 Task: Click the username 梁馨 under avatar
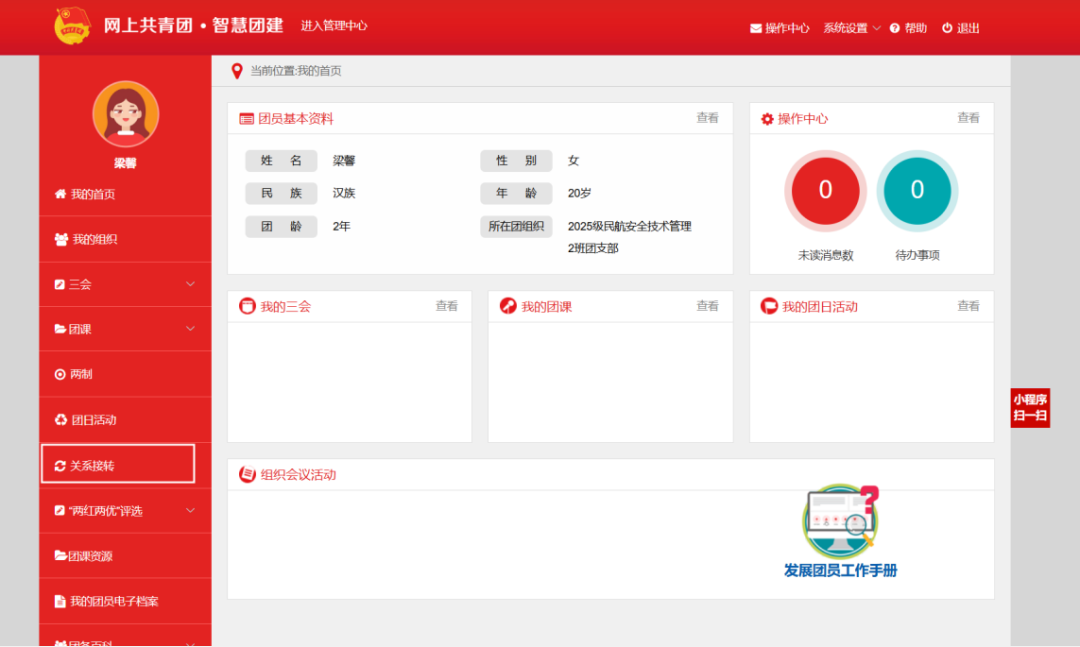point(125,163)
